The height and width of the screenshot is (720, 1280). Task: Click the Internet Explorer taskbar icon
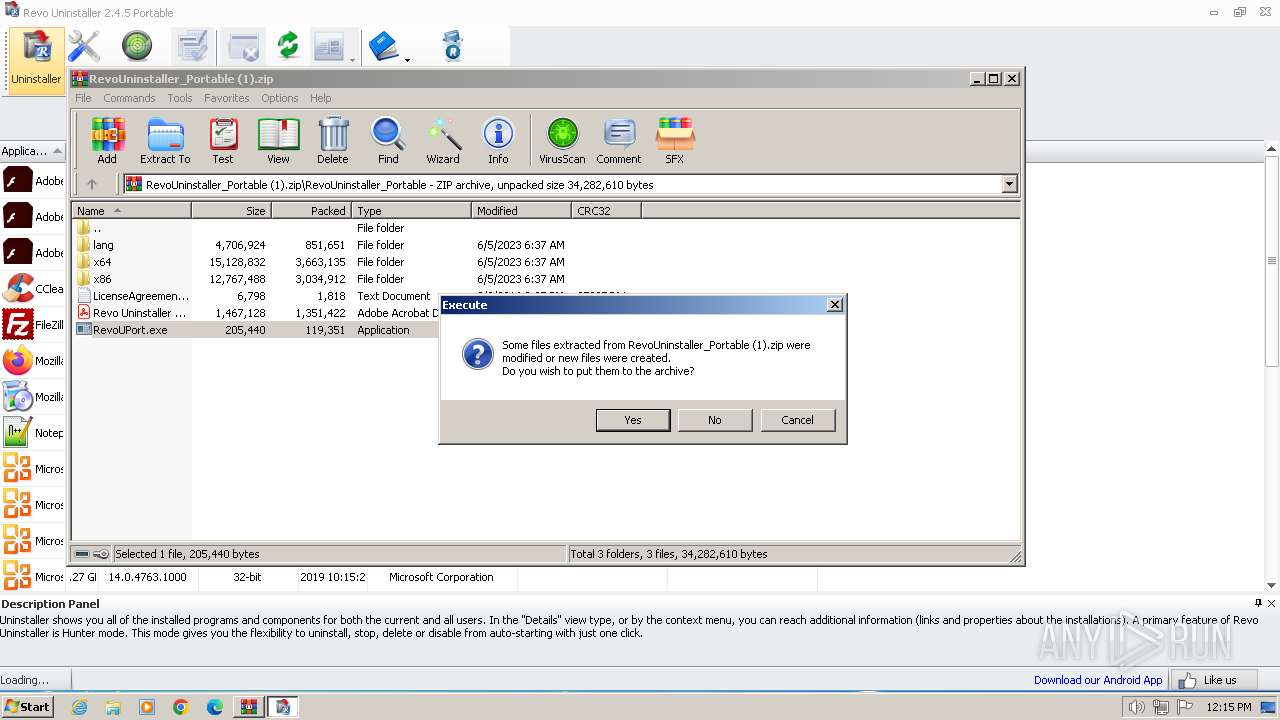pos(79,707)
